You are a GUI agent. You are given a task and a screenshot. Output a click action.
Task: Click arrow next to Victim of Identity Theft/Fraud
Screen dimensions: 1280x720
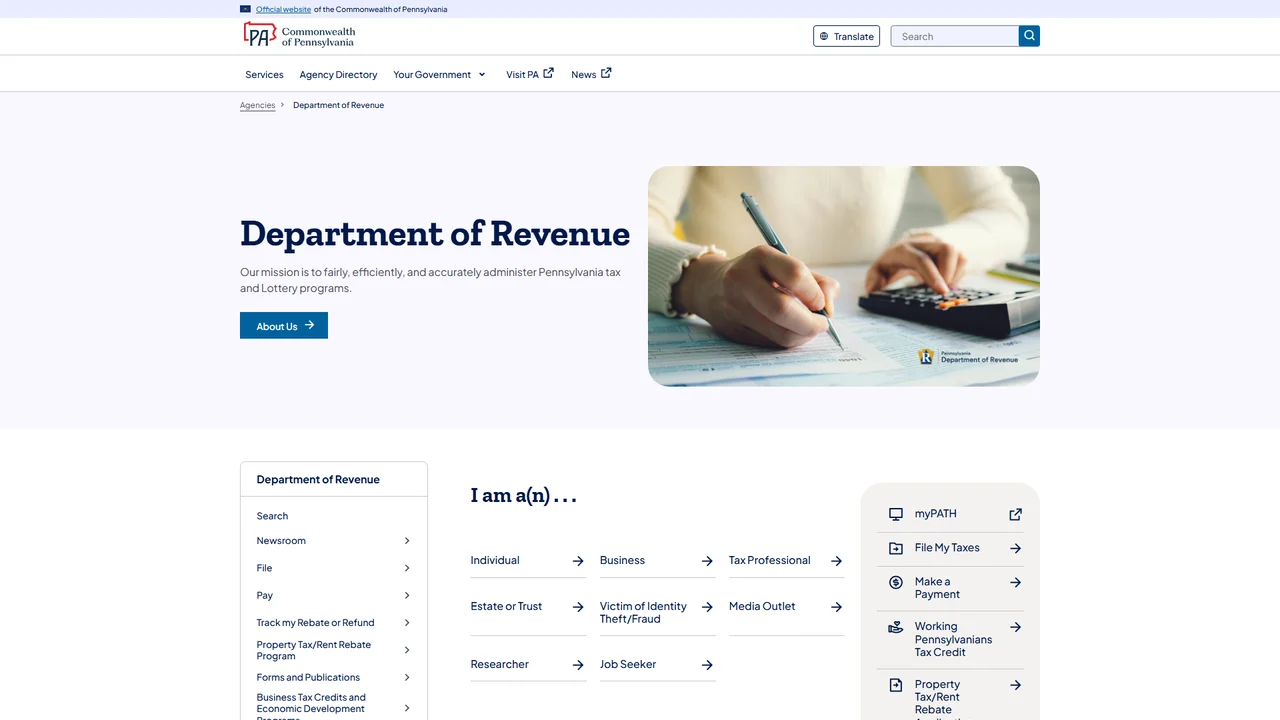tap(707, 607)
